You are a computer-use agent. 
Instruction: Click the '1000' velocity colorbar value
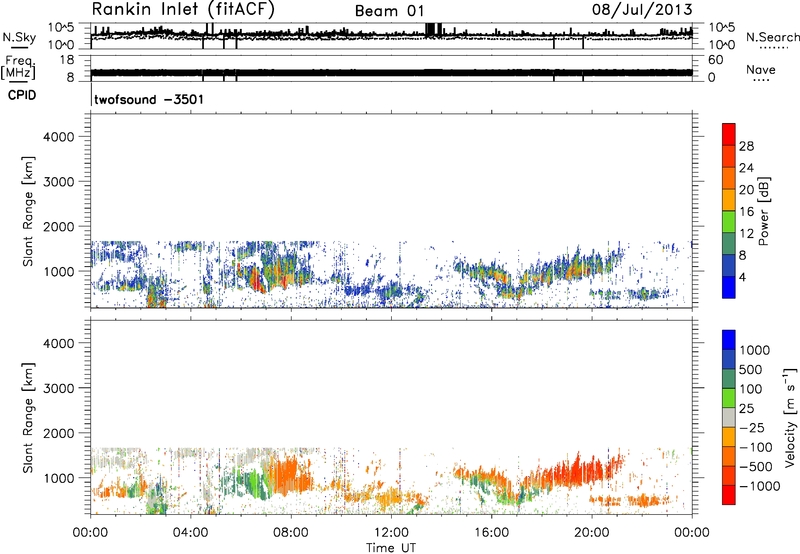[x=755, y=350]
